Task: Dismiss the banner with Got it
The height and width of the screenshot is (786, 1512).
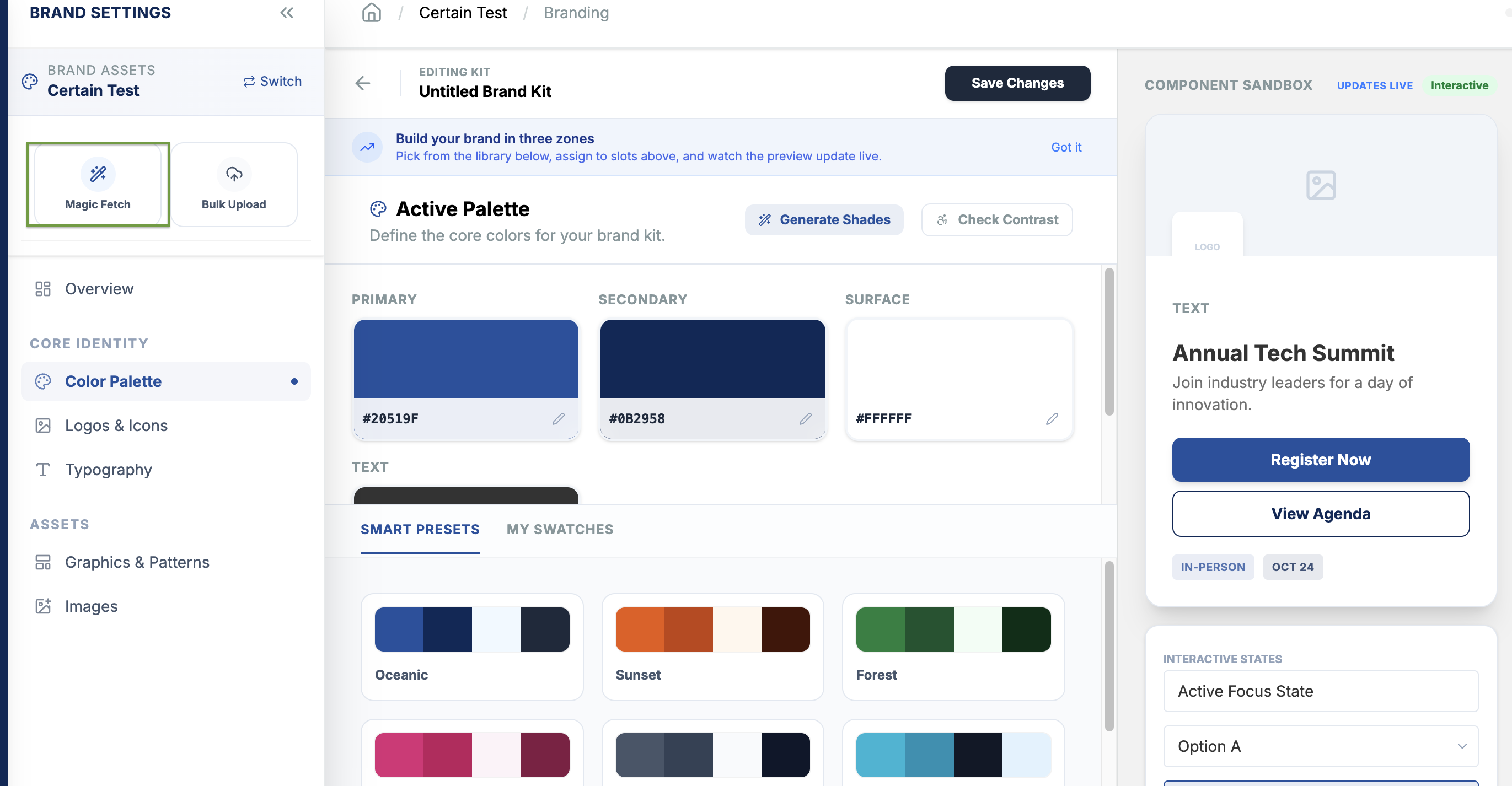Action: click(1066, 147)
